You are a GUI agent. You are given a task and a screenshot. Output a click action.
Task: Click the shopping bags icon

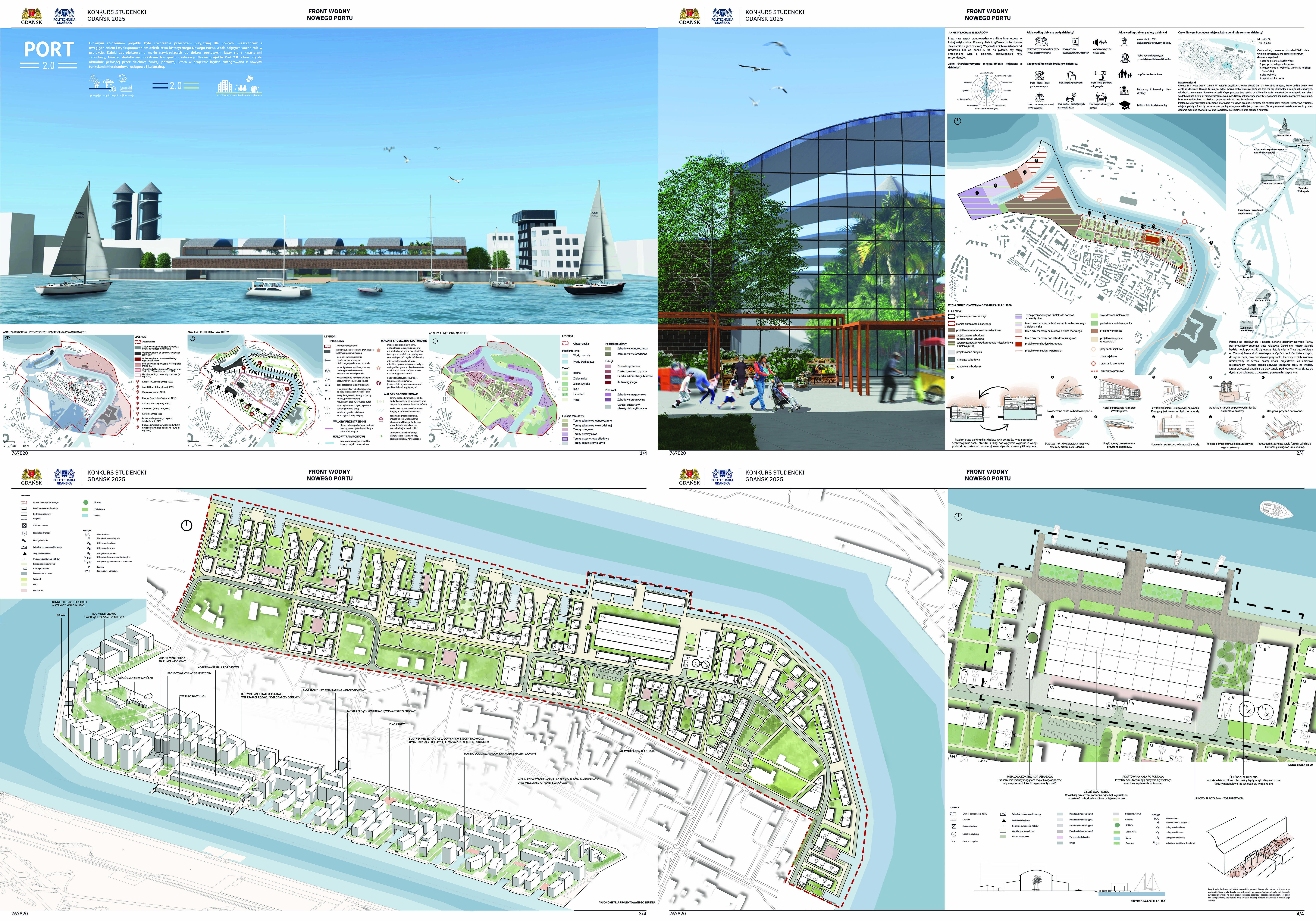click(1071, 76)
